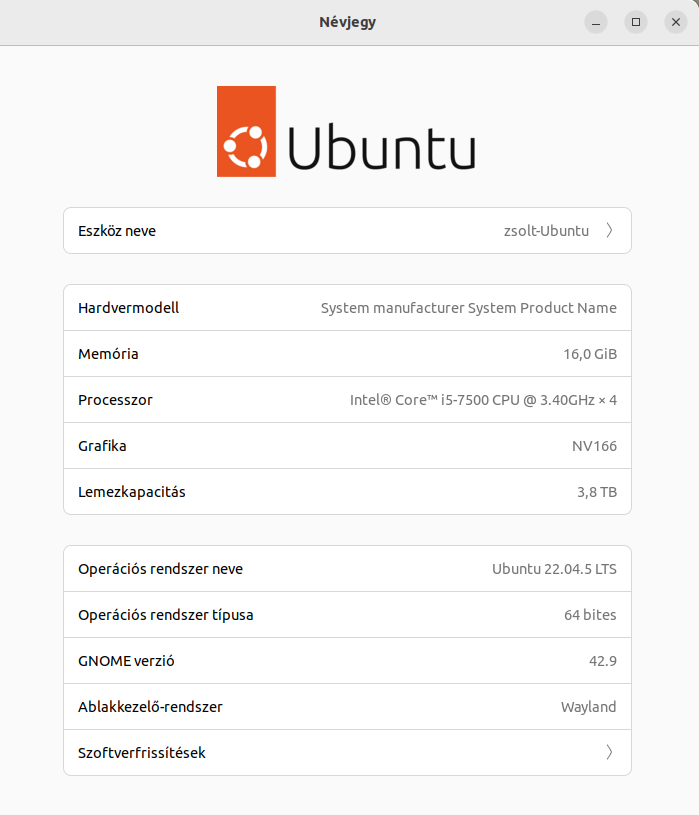This screenshot has height=815, width=699.
Task: Select the Ablakkezelő-rendszer Wayland value
Action: coord(588,707)
